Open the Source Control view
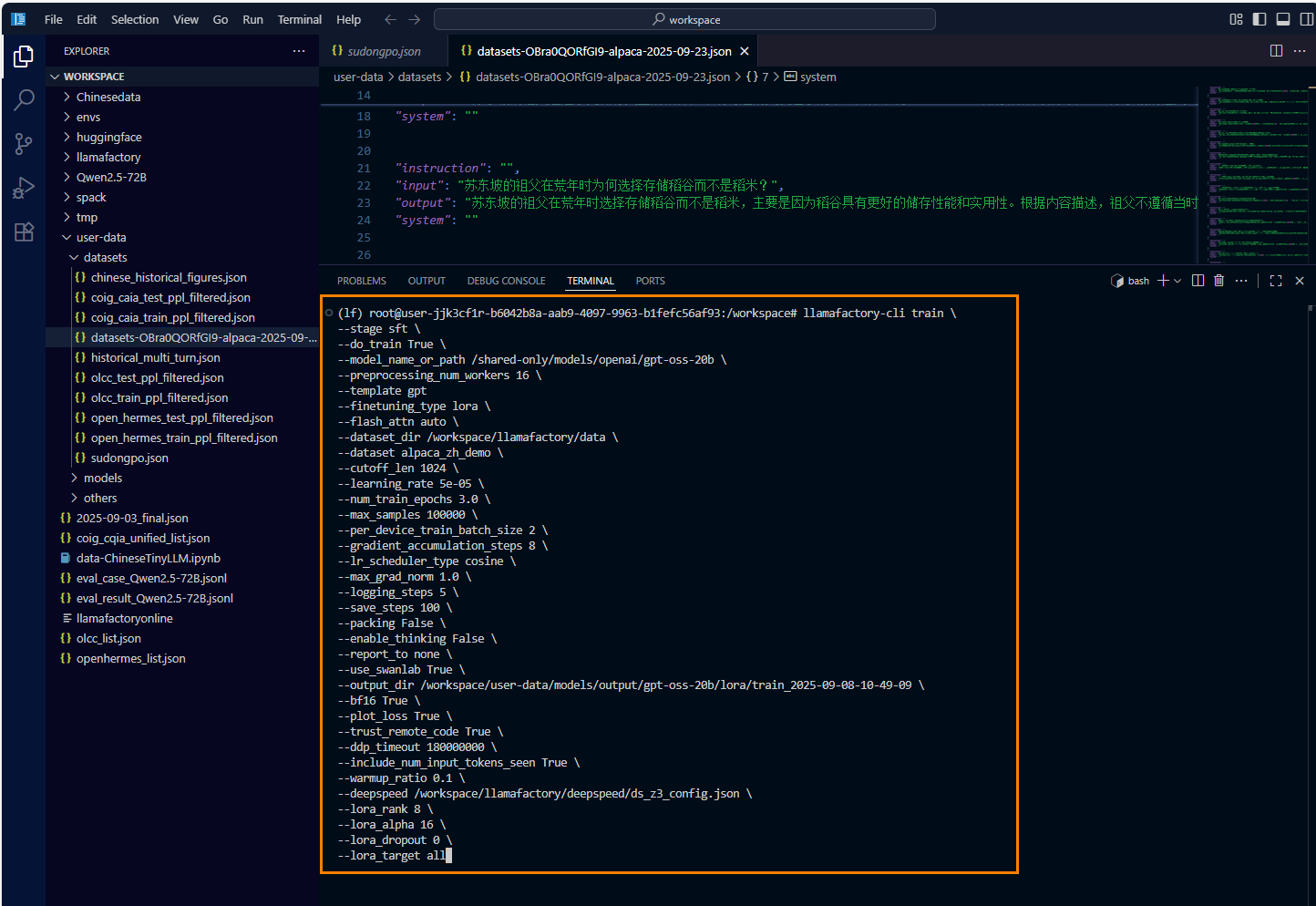1316x906 pixels. click(24, 143)
